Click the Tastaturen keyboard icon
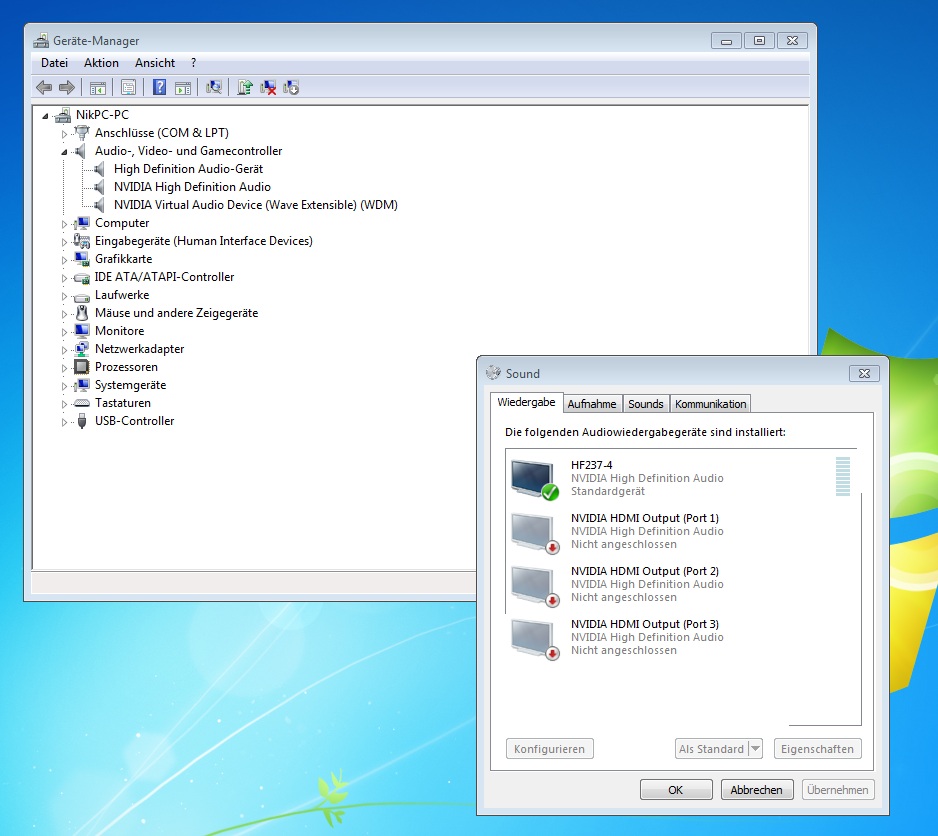Viewport: 938px width, 836px height. coord(81,403)
